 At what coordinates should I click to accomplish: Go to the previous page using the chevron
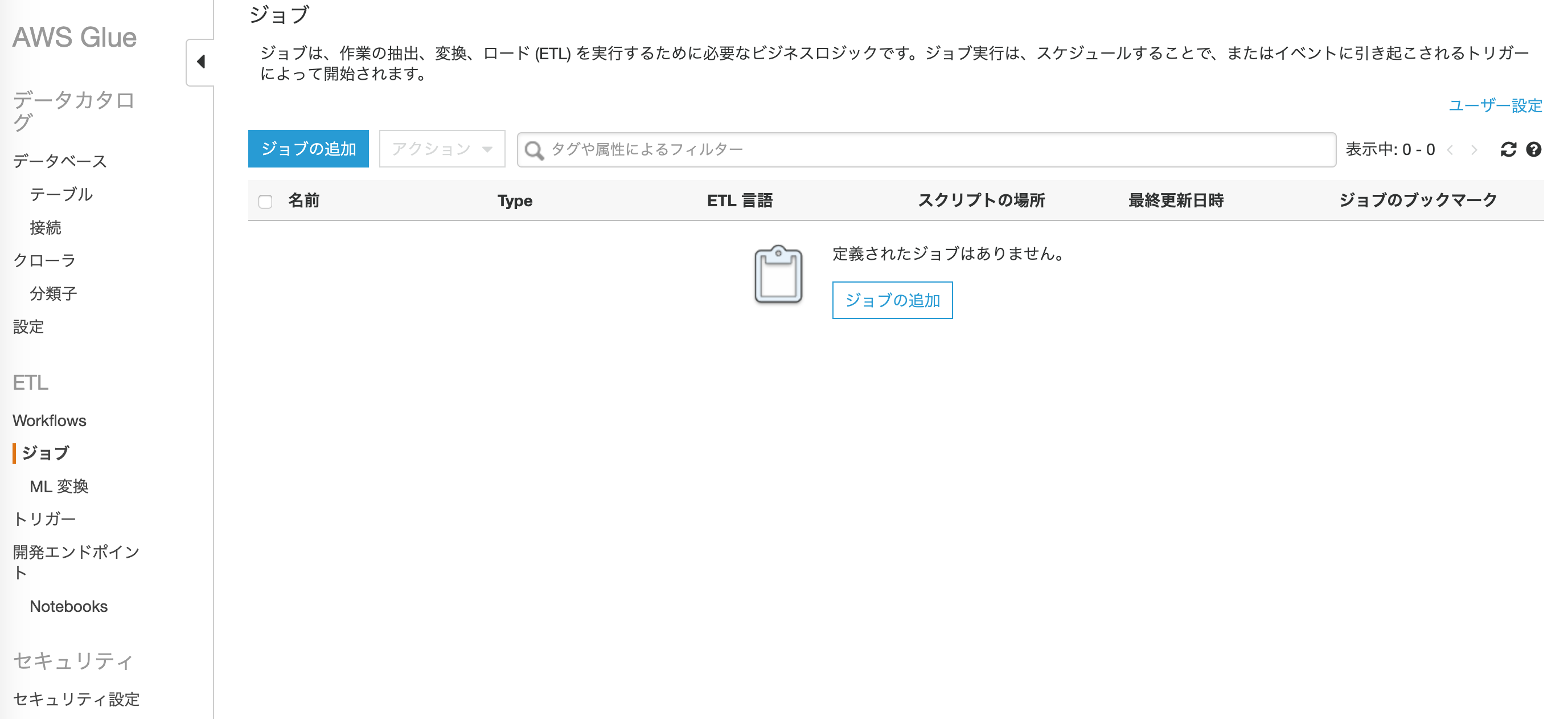pos(1451,150)
